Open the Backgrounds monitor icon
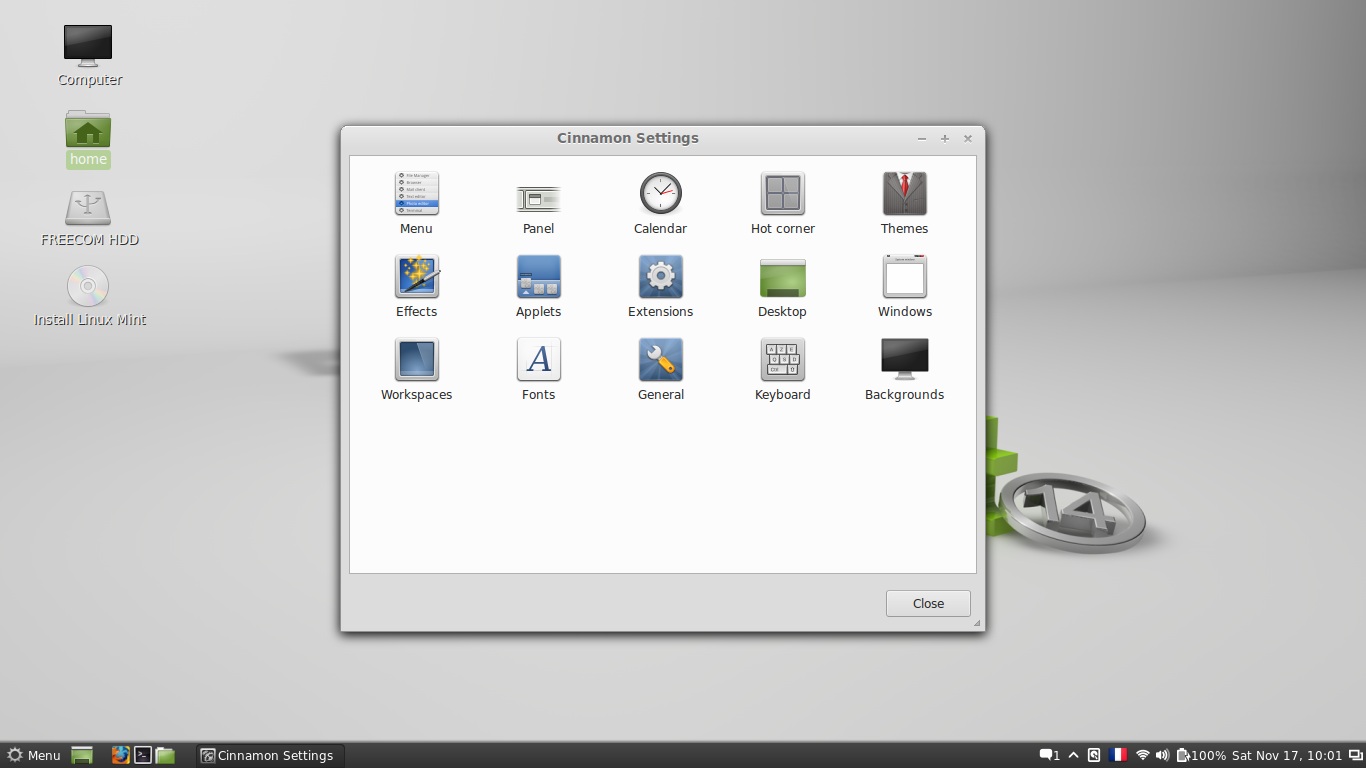The width and height of the screenshot is (1366, 768). point(904,359)
